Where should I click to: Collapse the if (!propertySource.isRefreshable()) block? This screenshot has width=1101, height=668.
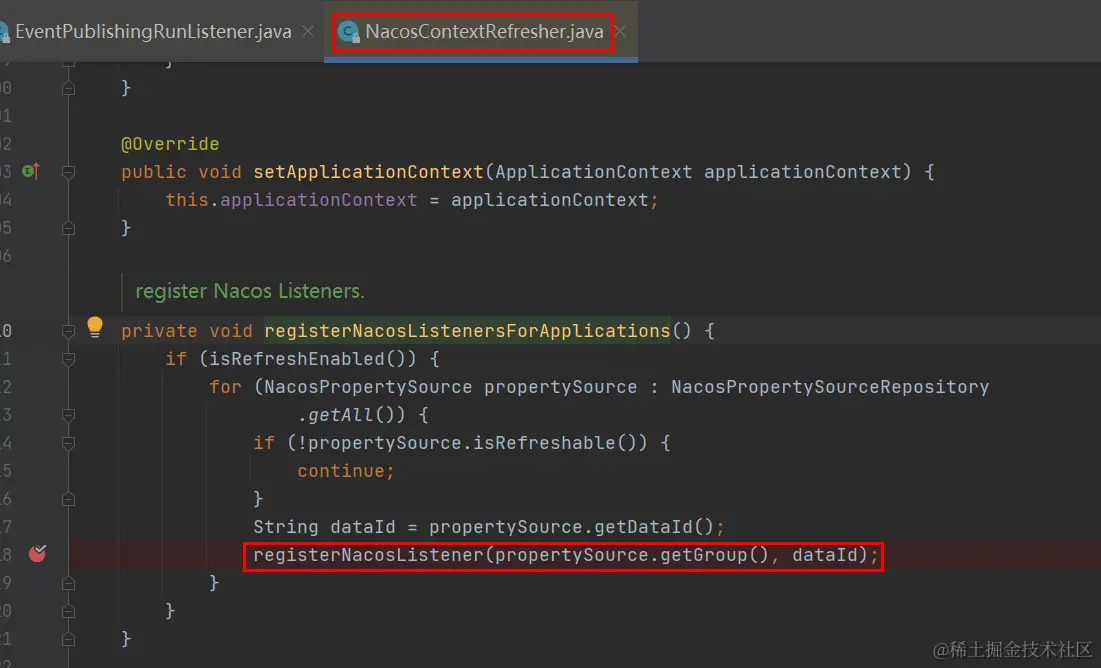click(68, 443)
